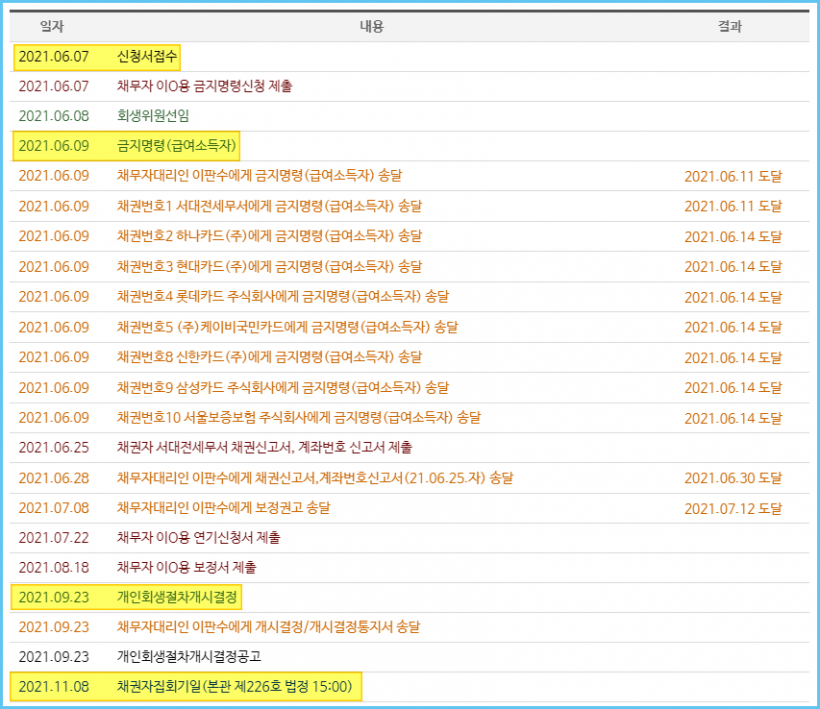
Task: Select 채무자 이O용 금지명령신청 제출 entry
Action: pos(204,86)
